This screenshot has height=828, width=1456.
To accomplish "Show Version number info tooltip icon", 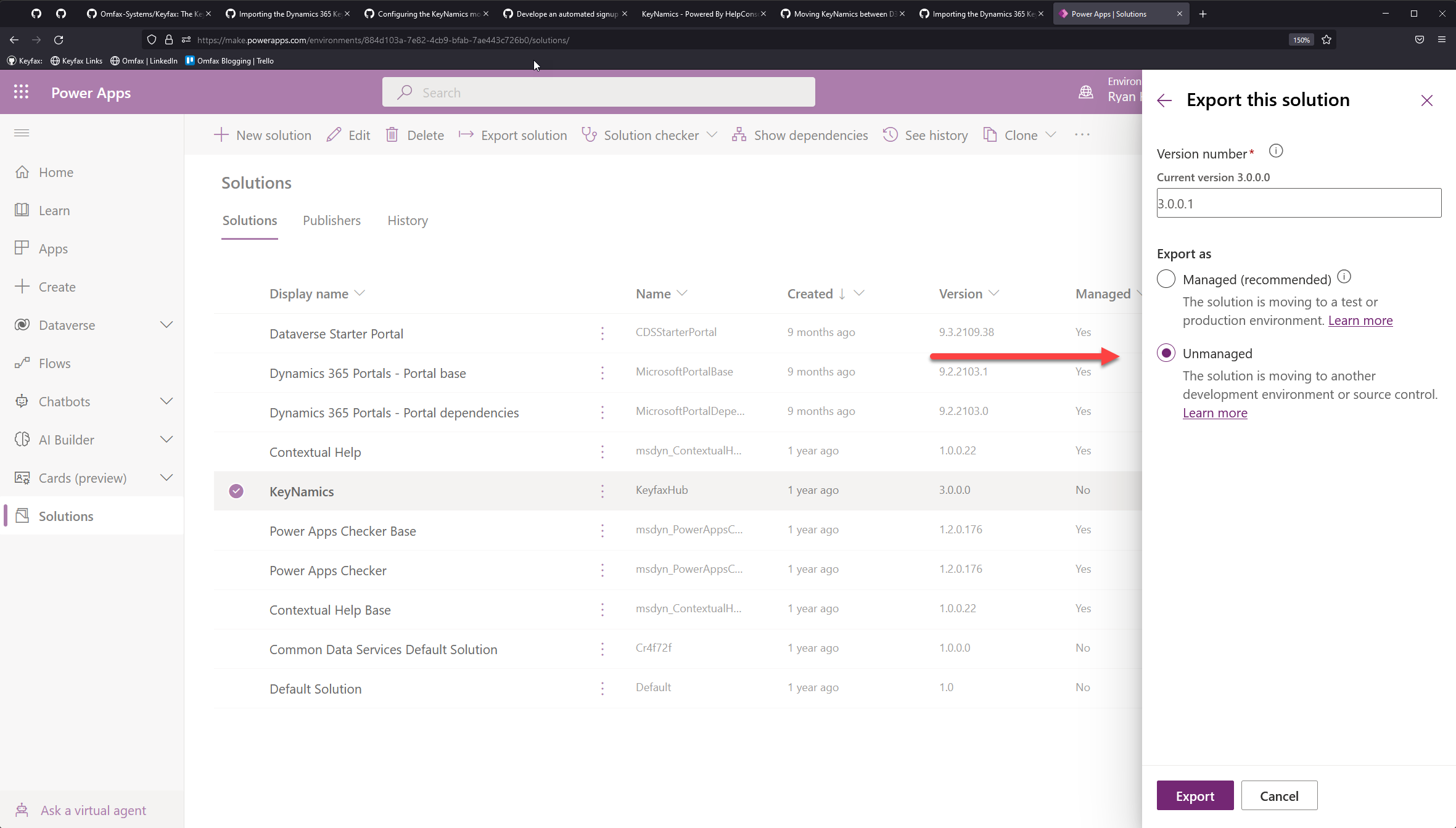I will click(1276, 151).
